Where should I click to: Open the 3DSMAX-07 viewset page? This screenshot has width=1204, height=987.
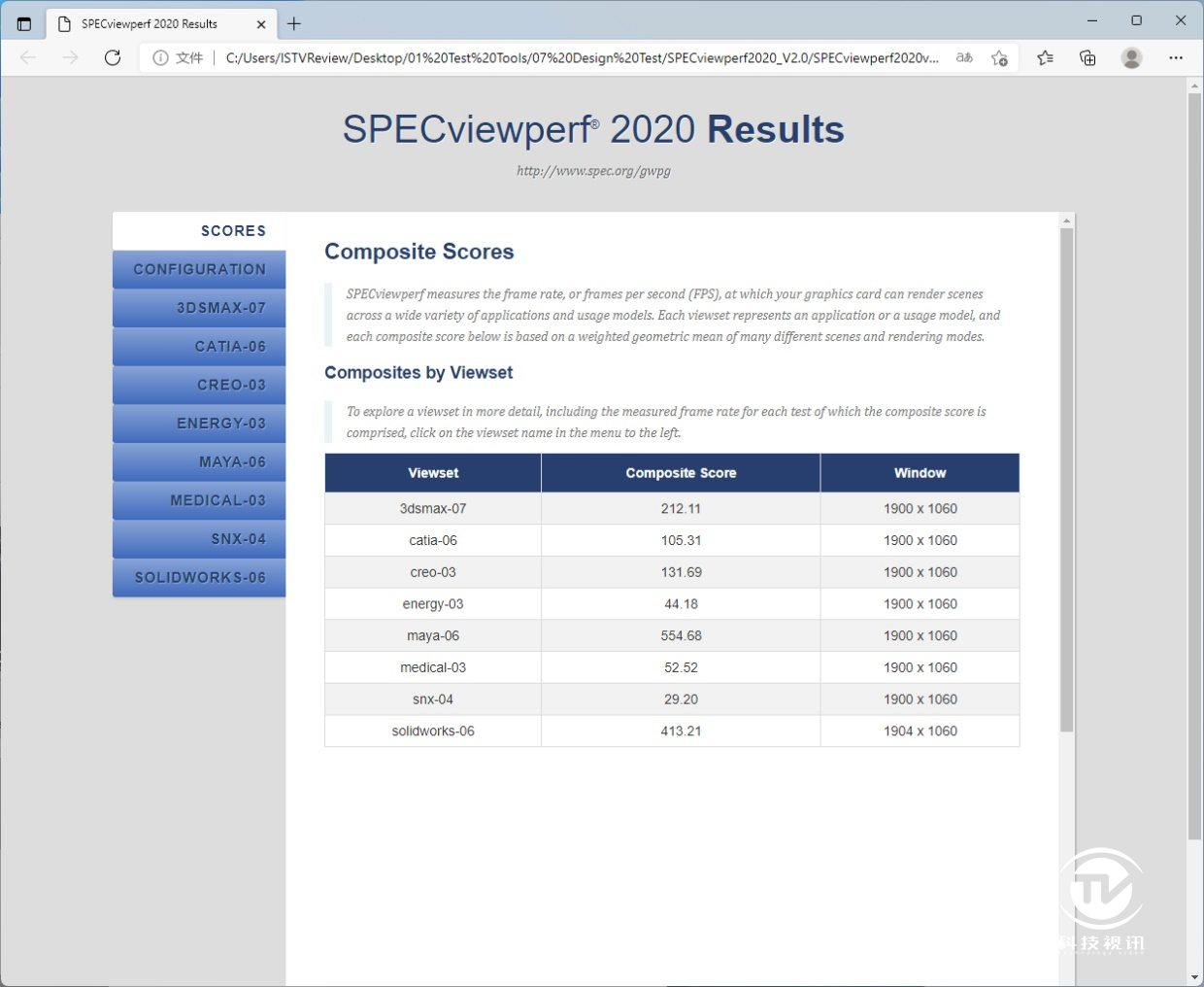tap(199, 308)
